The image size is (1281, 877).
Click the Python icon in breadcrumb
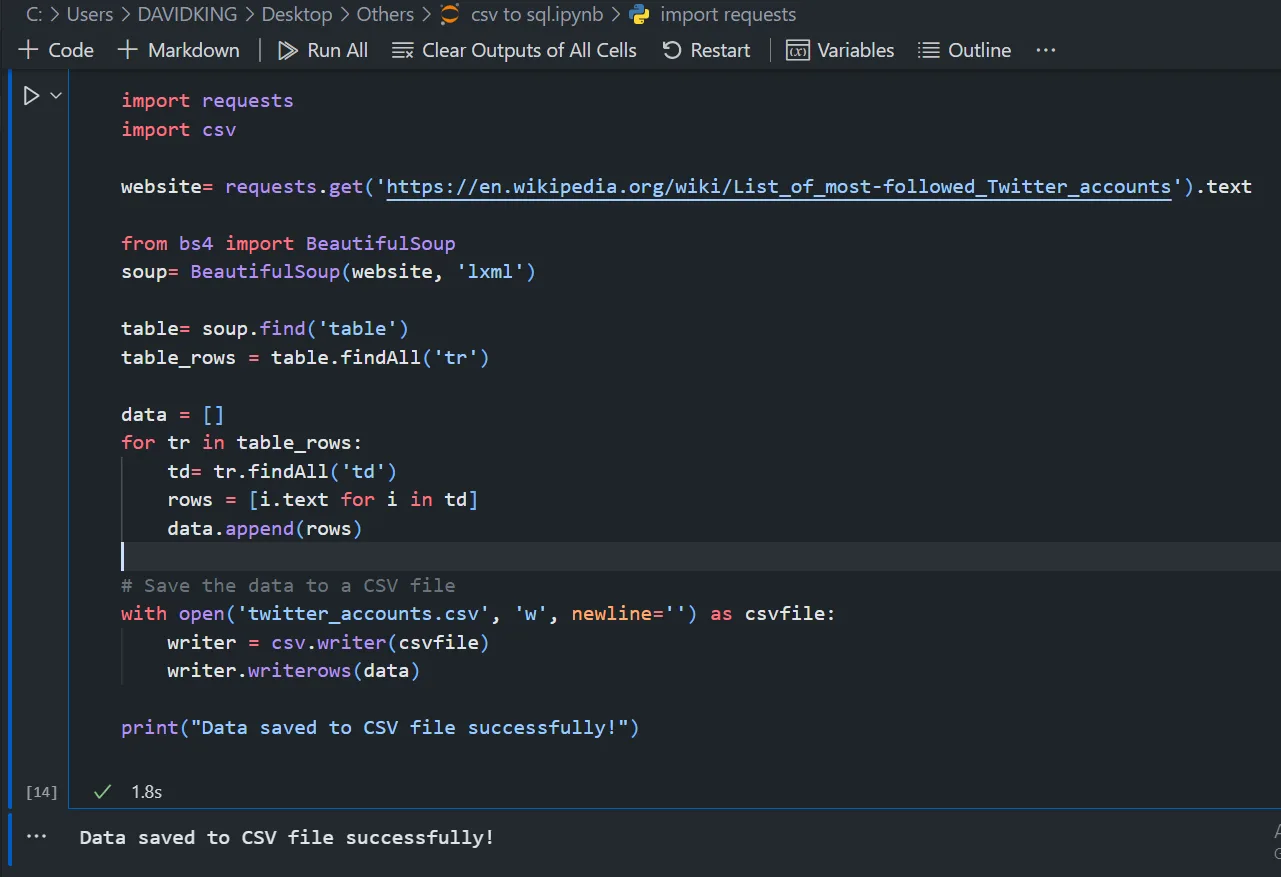click(640, 15)
